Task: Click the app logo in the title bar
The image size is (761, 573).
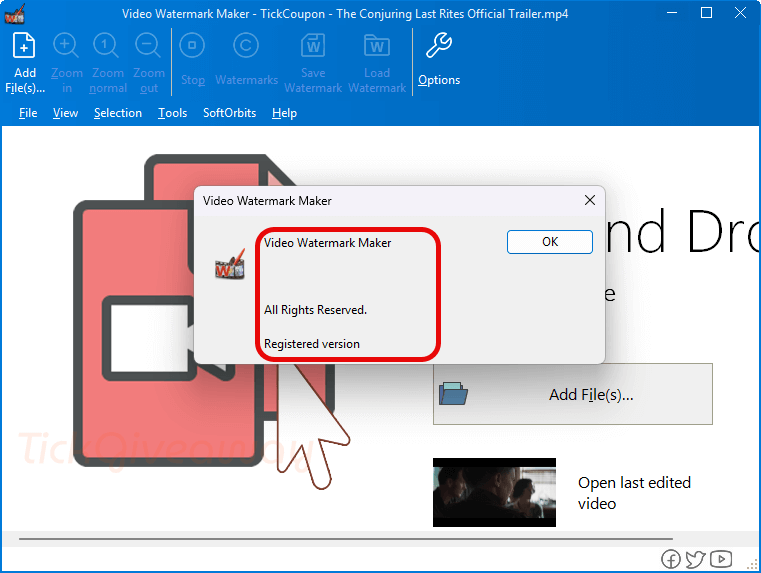Action: (x=15, y=14)
